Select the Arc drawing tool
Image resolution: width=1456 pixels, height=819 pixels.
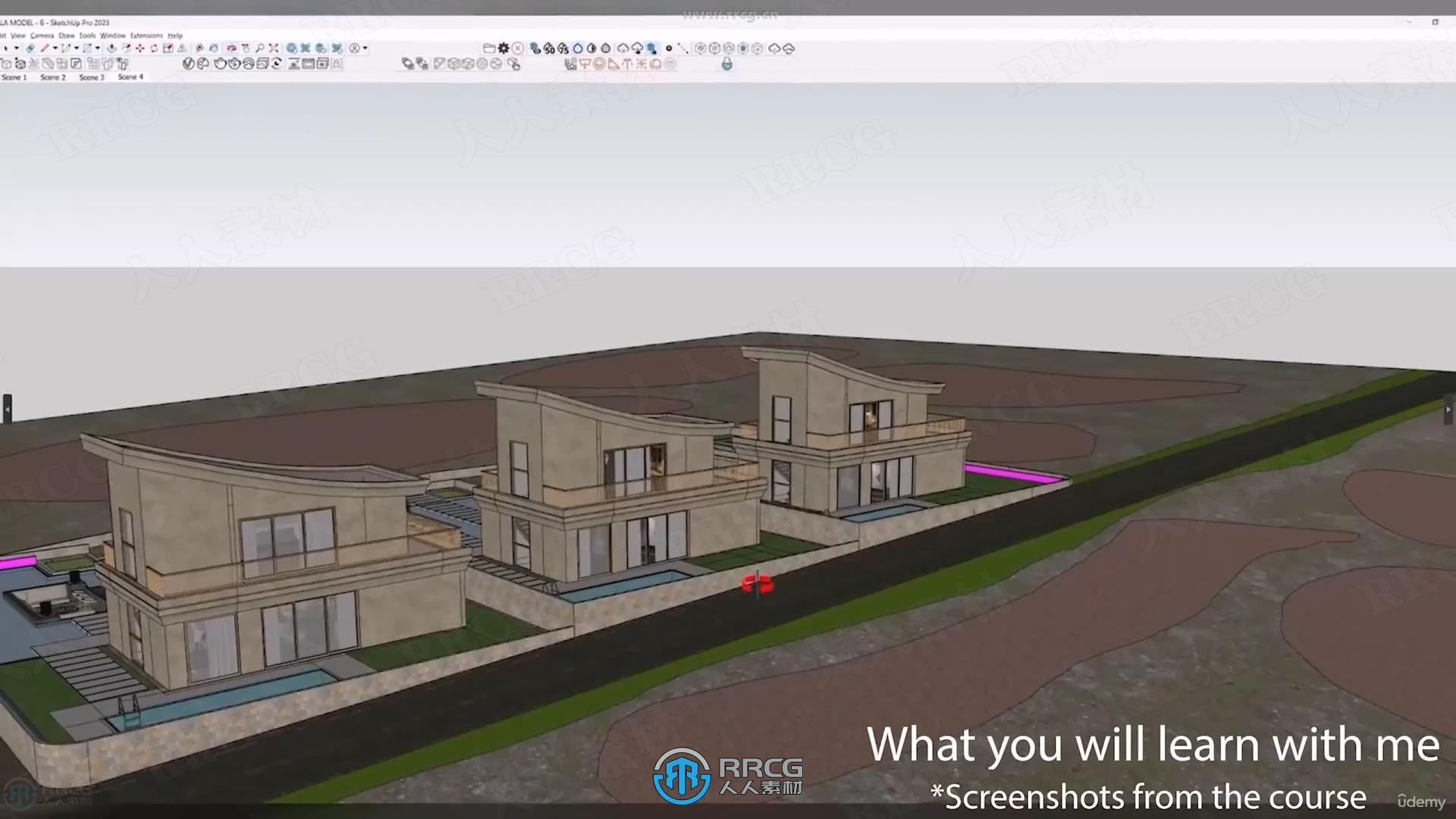pyautogui.click(x=65, y=48)
